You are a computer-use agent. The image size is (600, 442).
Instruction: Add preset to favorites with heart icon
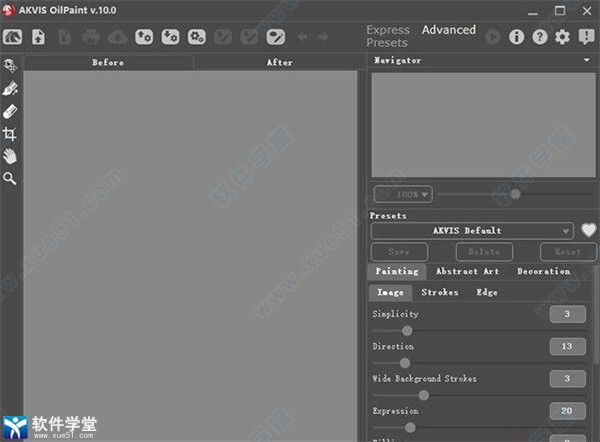[589, 230]
